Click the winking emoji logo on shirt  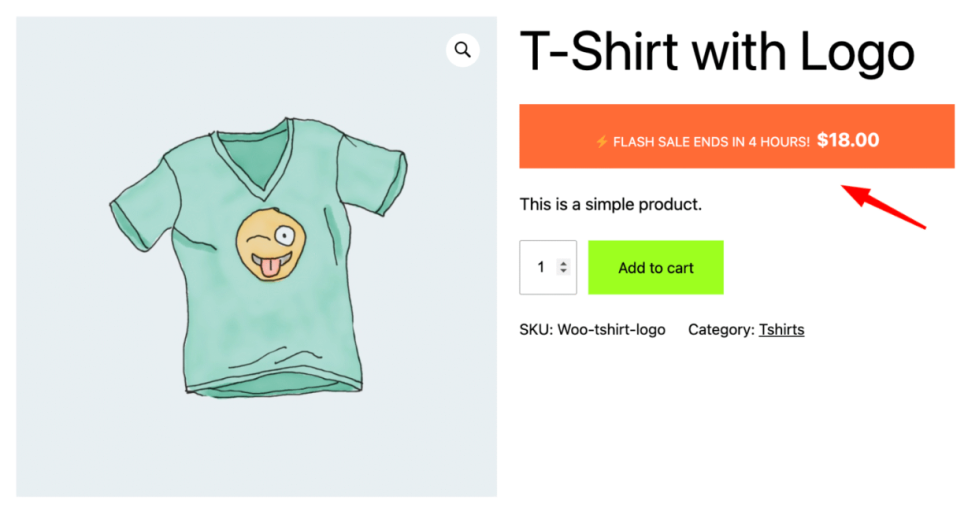click(x=268, y=245)
